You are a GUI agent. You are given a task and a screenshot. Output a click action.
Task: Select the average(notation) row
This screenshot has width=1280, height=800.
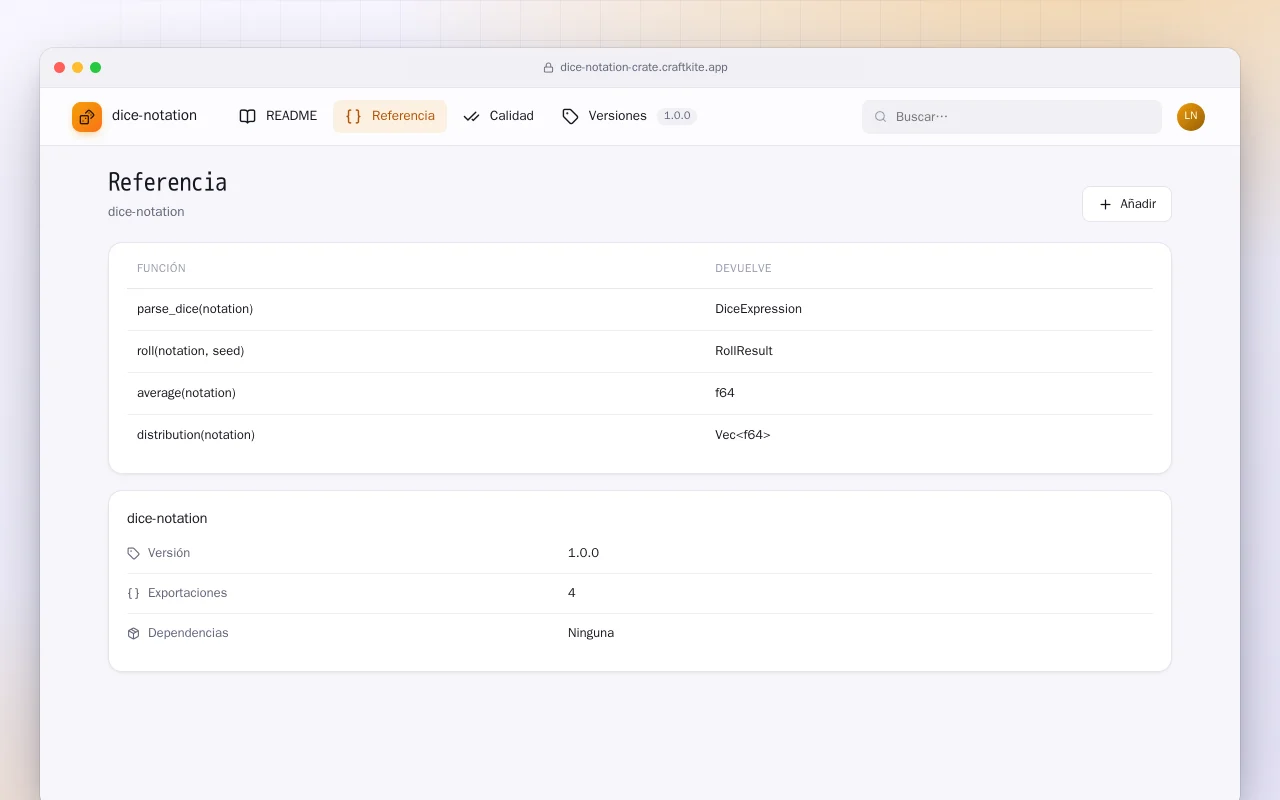point(640,393)
